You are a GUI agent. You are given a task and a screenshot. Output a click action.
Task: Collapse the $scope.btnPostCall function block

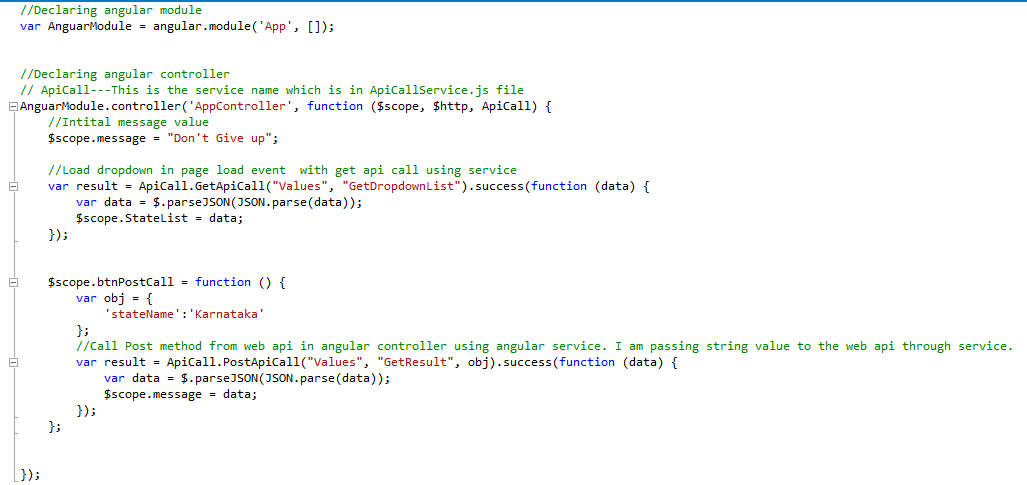[x=14, y=282]
